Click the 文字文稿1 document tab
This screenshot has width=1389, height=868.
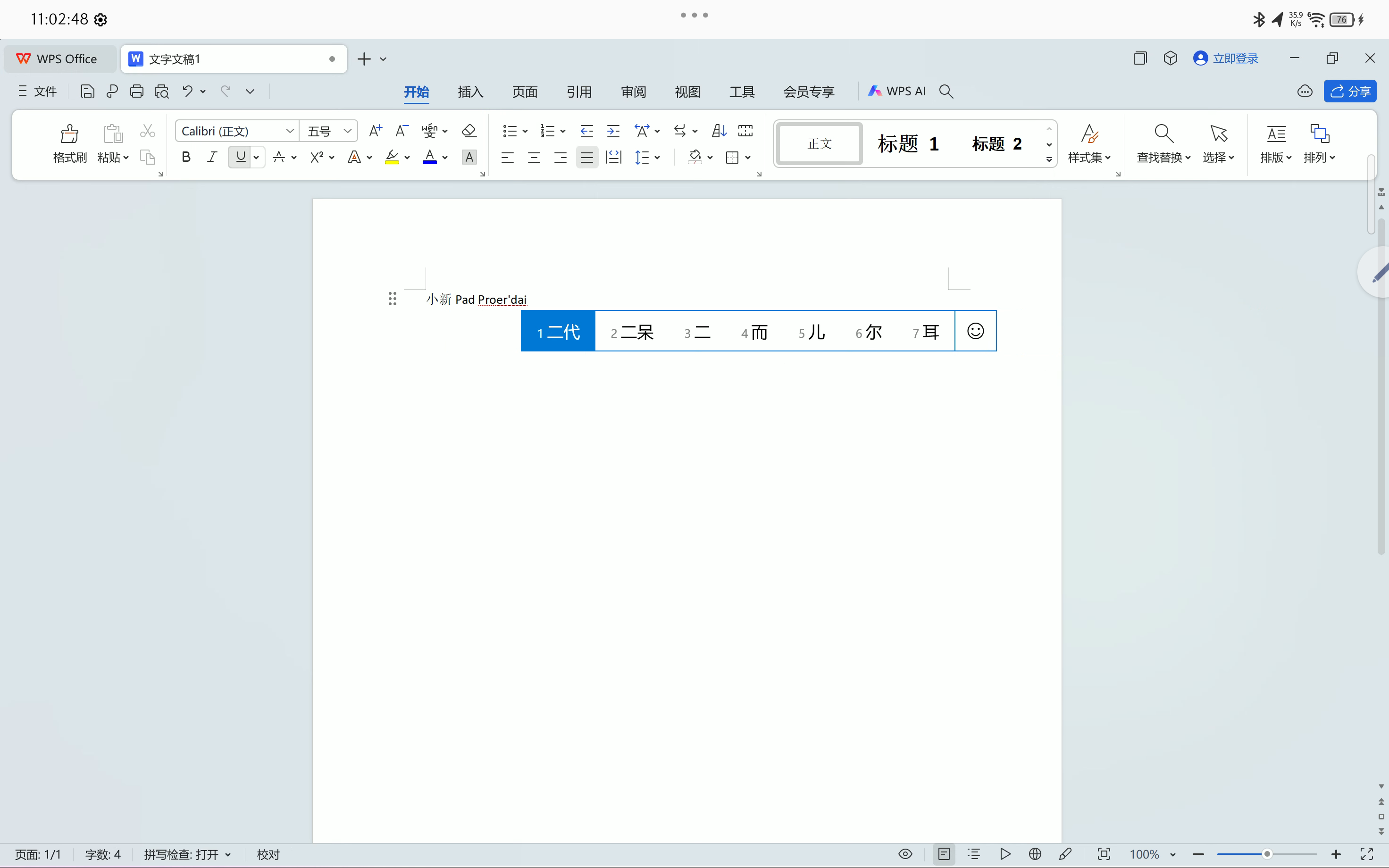(x=234, y=59)
